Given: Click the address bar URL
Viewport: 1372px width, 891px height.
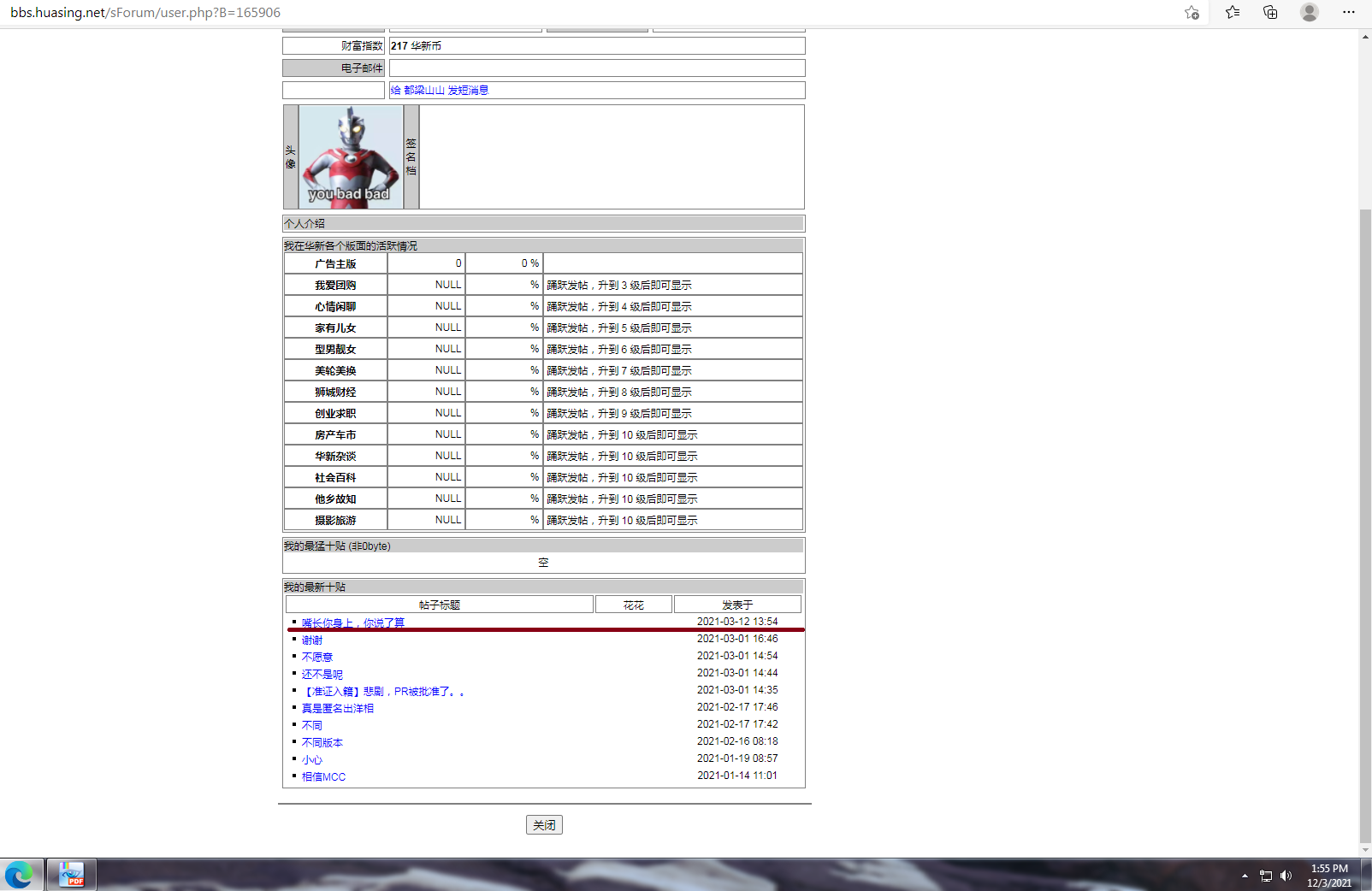Looking at the screenshot, I should pos(145,13).
